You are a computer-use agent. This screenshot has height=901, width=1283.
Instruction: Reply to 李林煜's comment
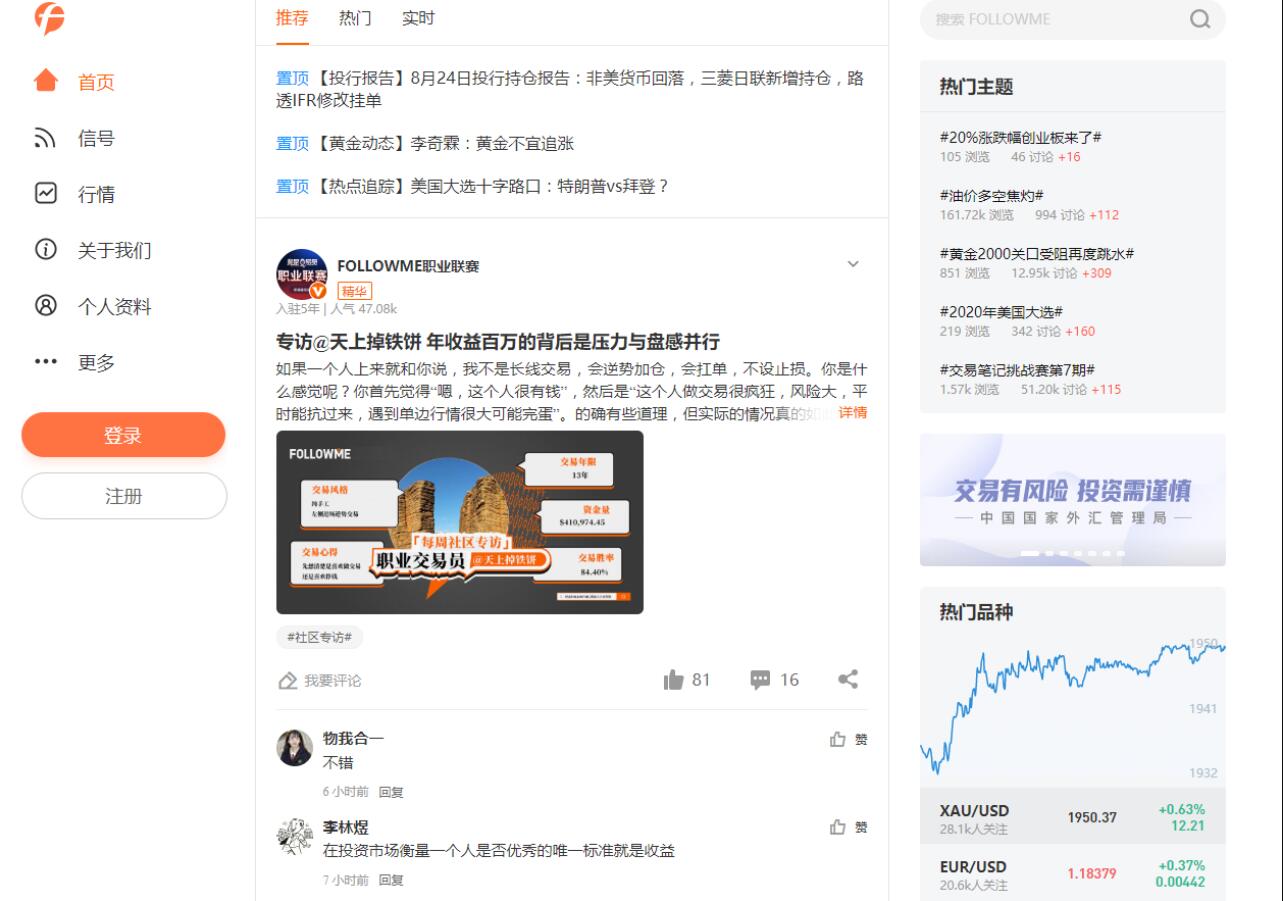(391, 880)
